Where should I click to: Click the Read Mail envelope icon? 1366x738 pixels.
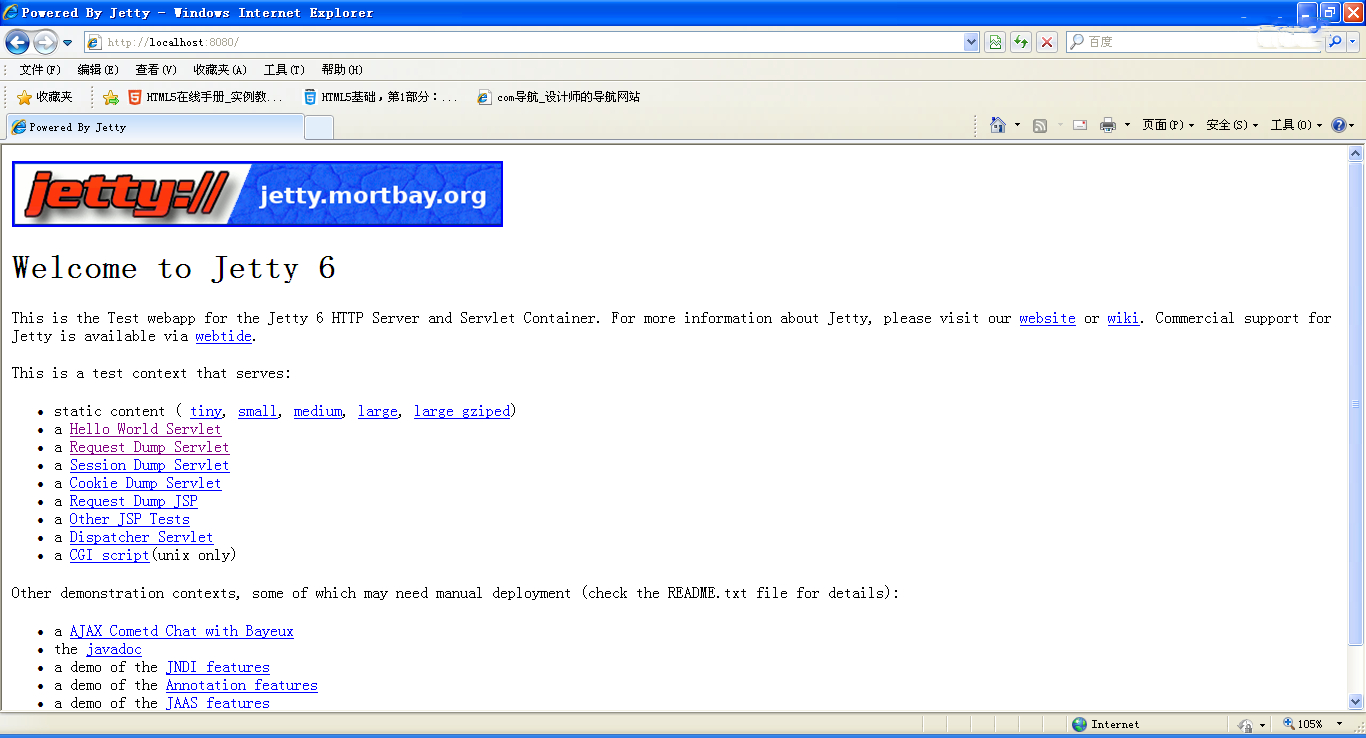click(1080, 125)
